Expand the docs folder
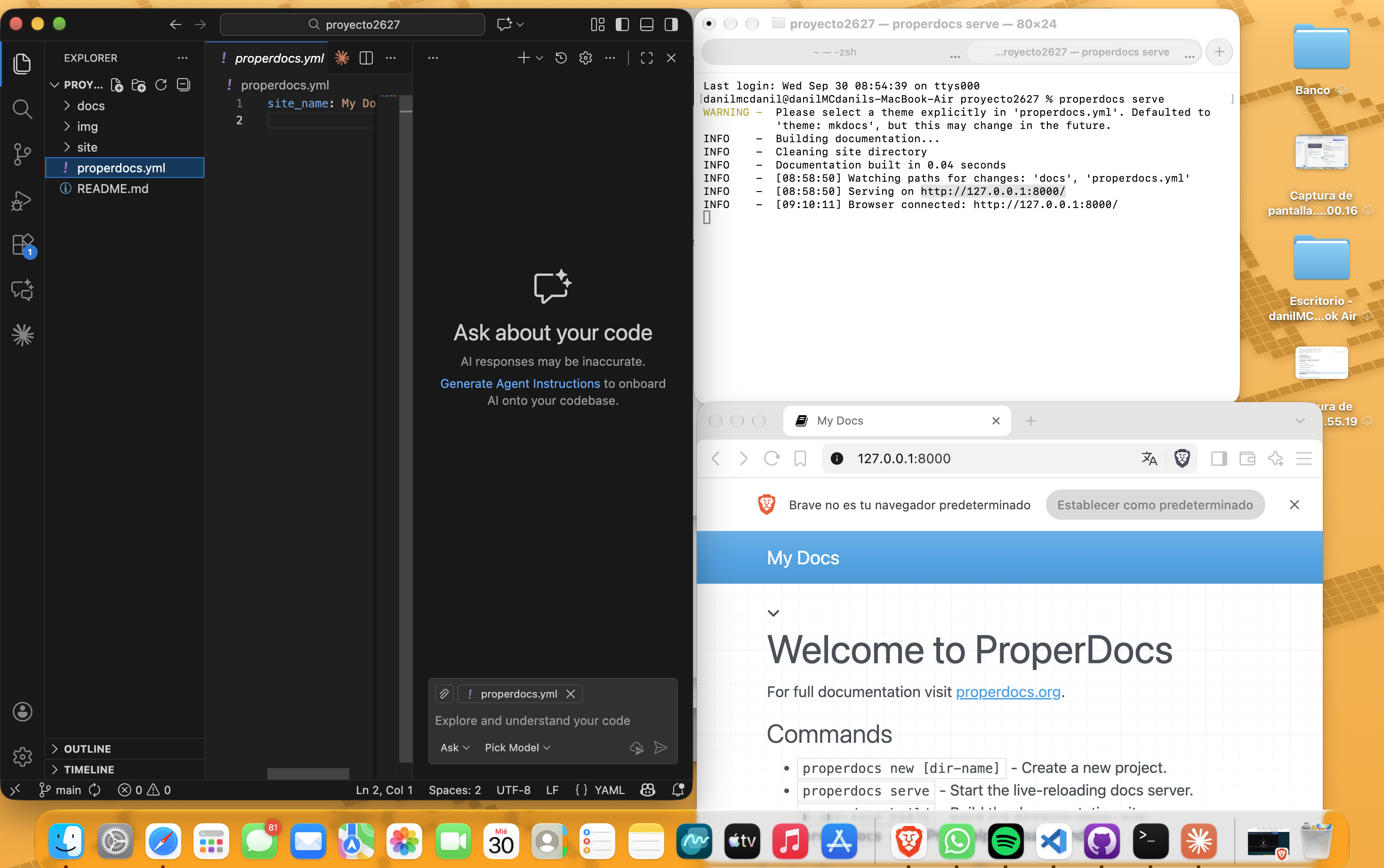1384x868 pixels. 125,105
